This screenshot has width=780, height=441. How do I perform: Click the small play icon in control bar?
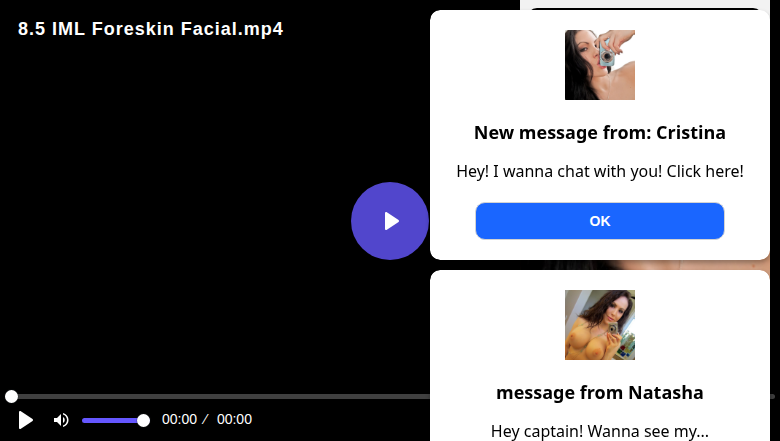pyautogui.click(x=26, y=420)
